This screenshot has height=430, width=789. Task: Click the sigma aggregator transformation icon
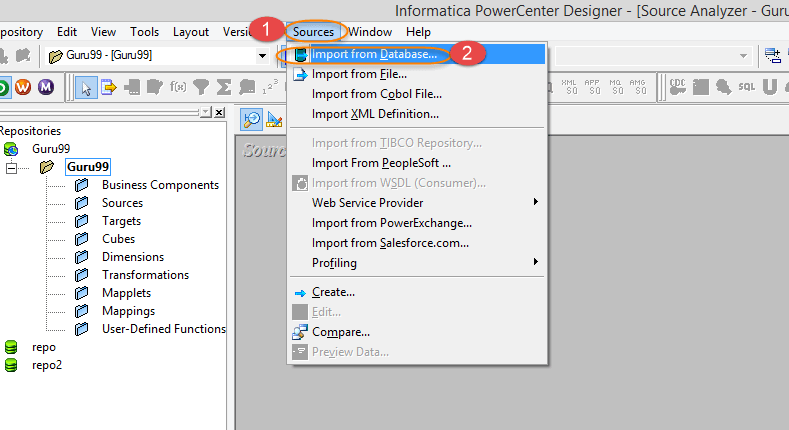pos(224,88)
